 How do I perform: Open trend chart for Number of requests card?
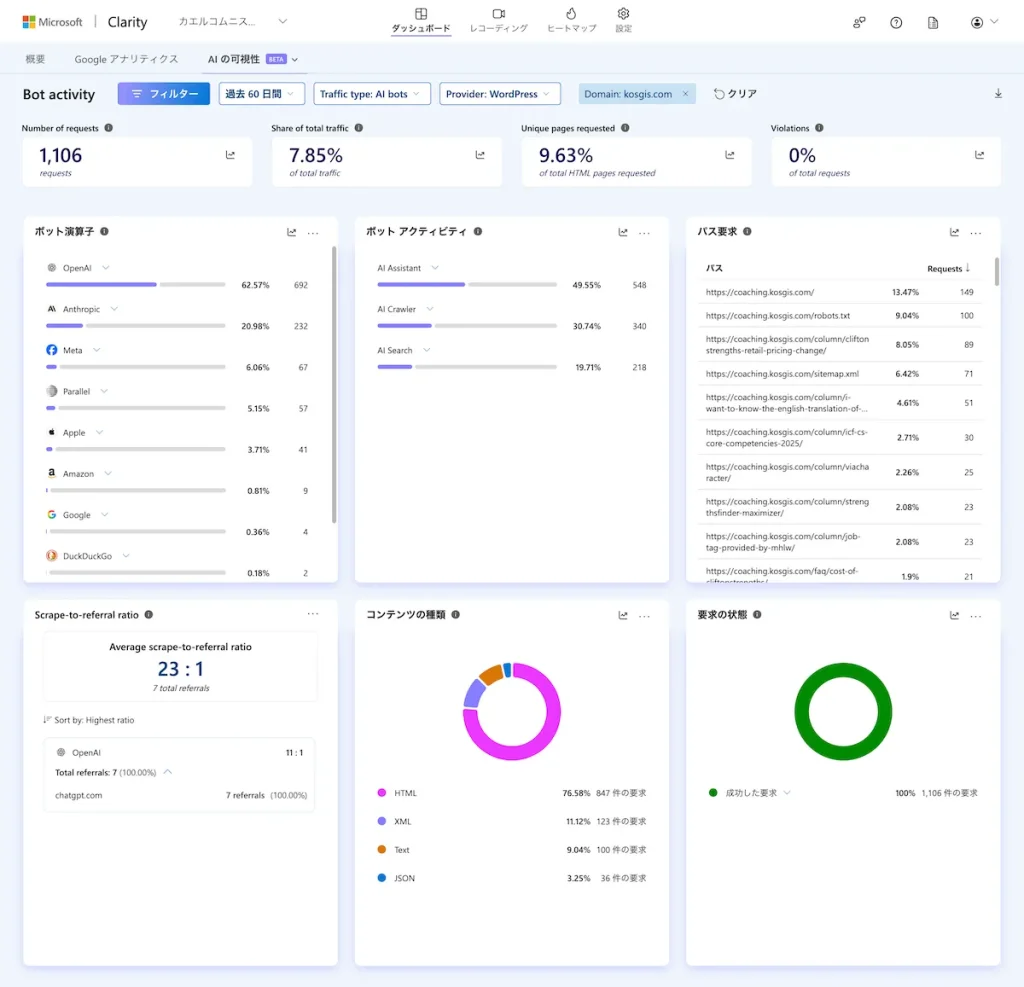pyautogui.click(x=230, y=155)
